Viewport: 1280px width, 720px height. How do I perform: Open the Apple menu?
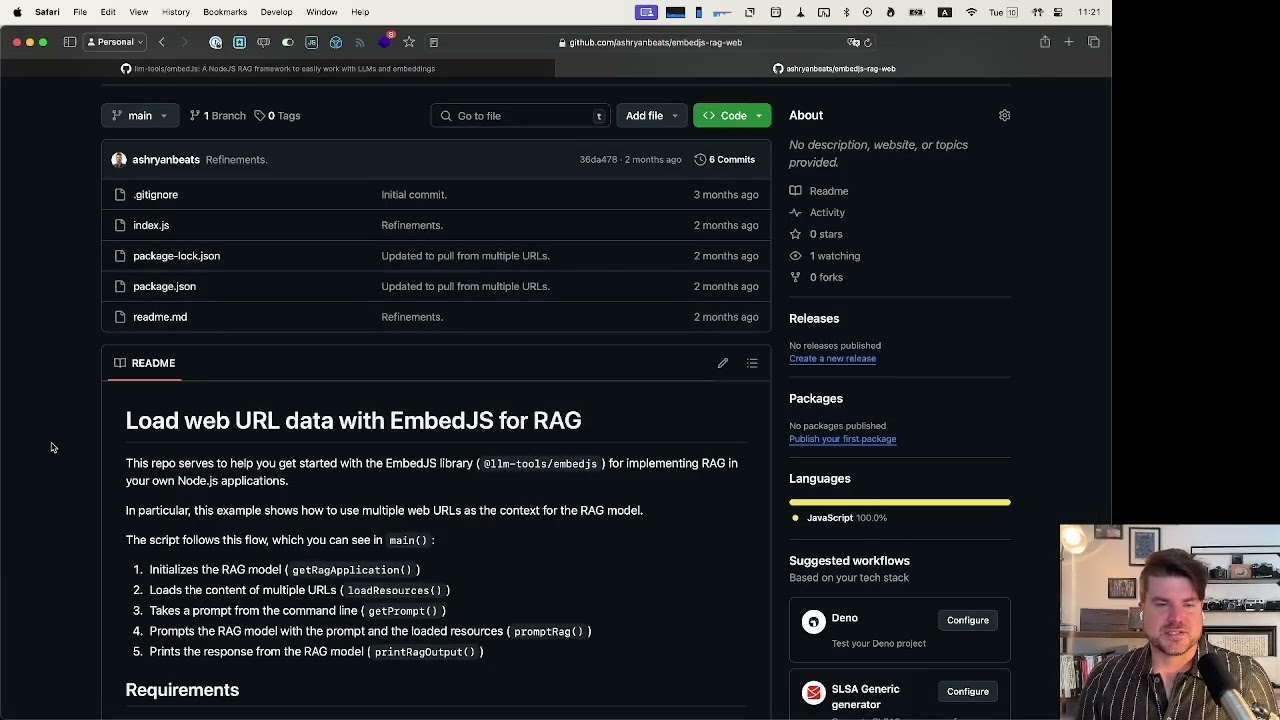coord(17,12)
